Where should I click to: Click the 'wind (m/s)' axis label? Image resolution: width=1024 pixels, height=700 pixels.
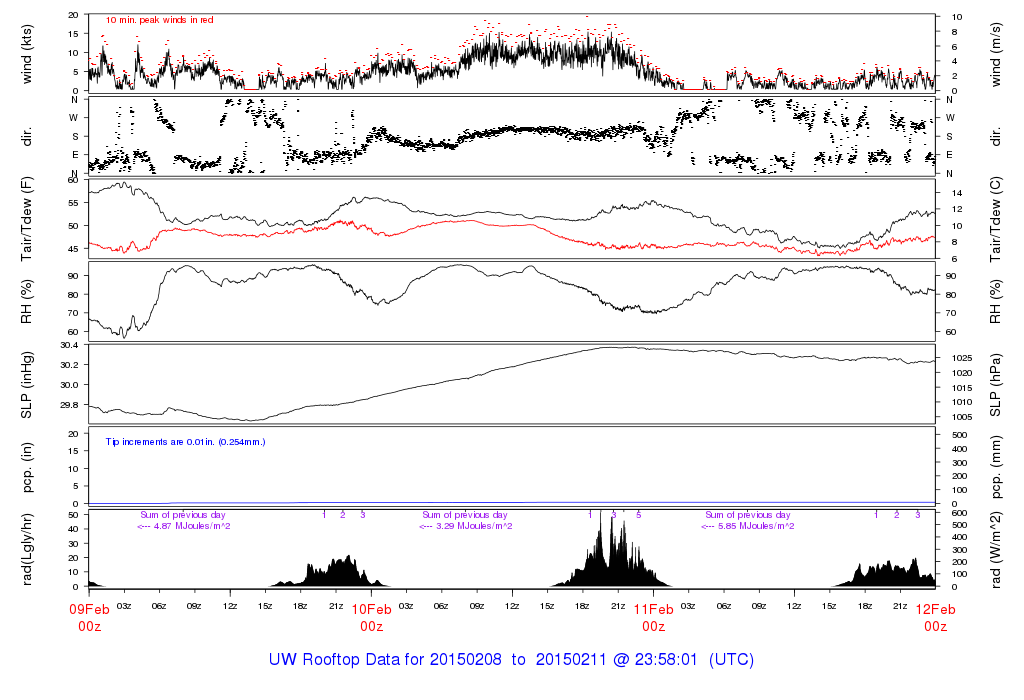(x=995, y=55)
